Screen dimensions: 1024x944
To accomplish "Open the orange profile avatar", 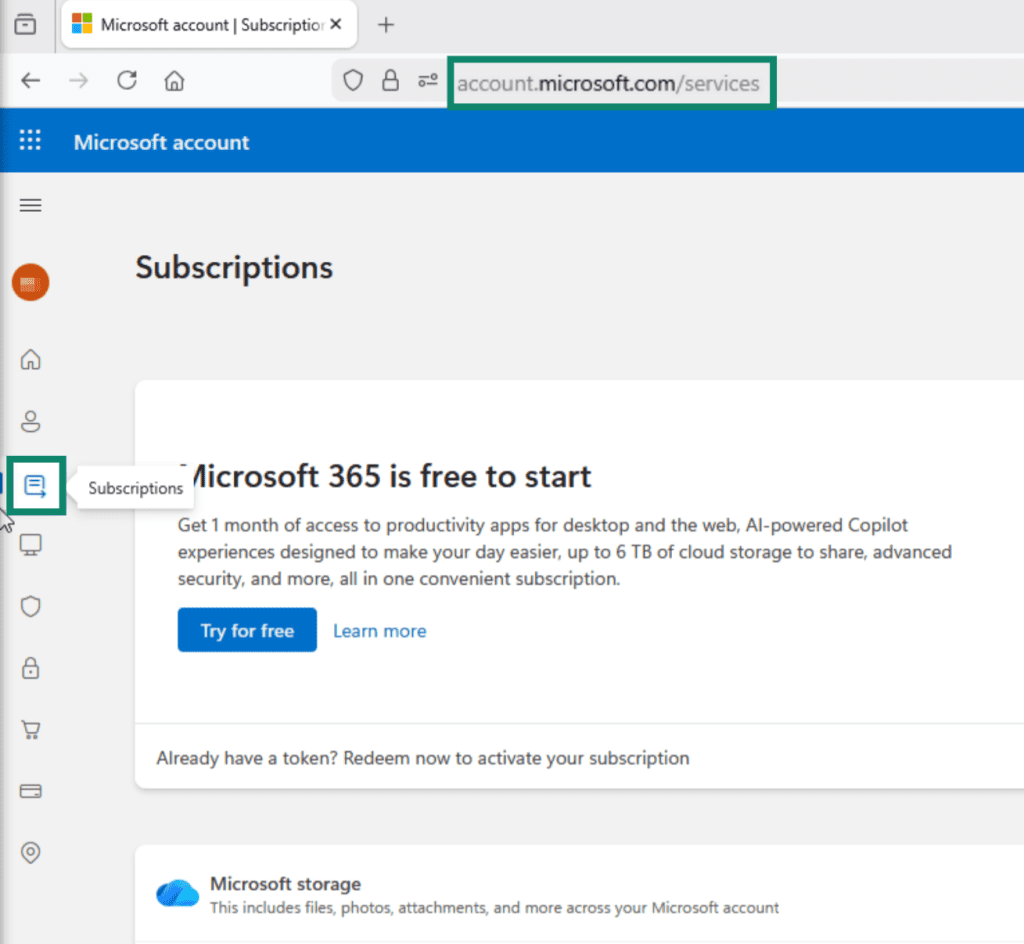I will coord(31,283).
